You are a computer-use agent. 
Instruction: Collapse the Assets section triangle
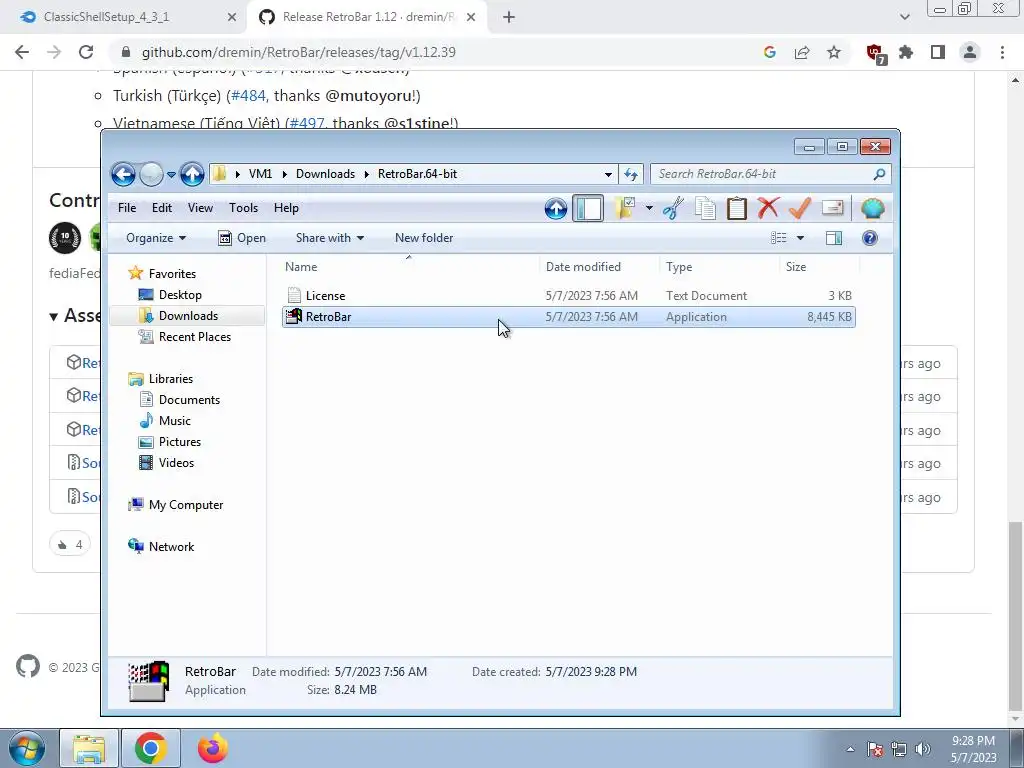(54, 317)
